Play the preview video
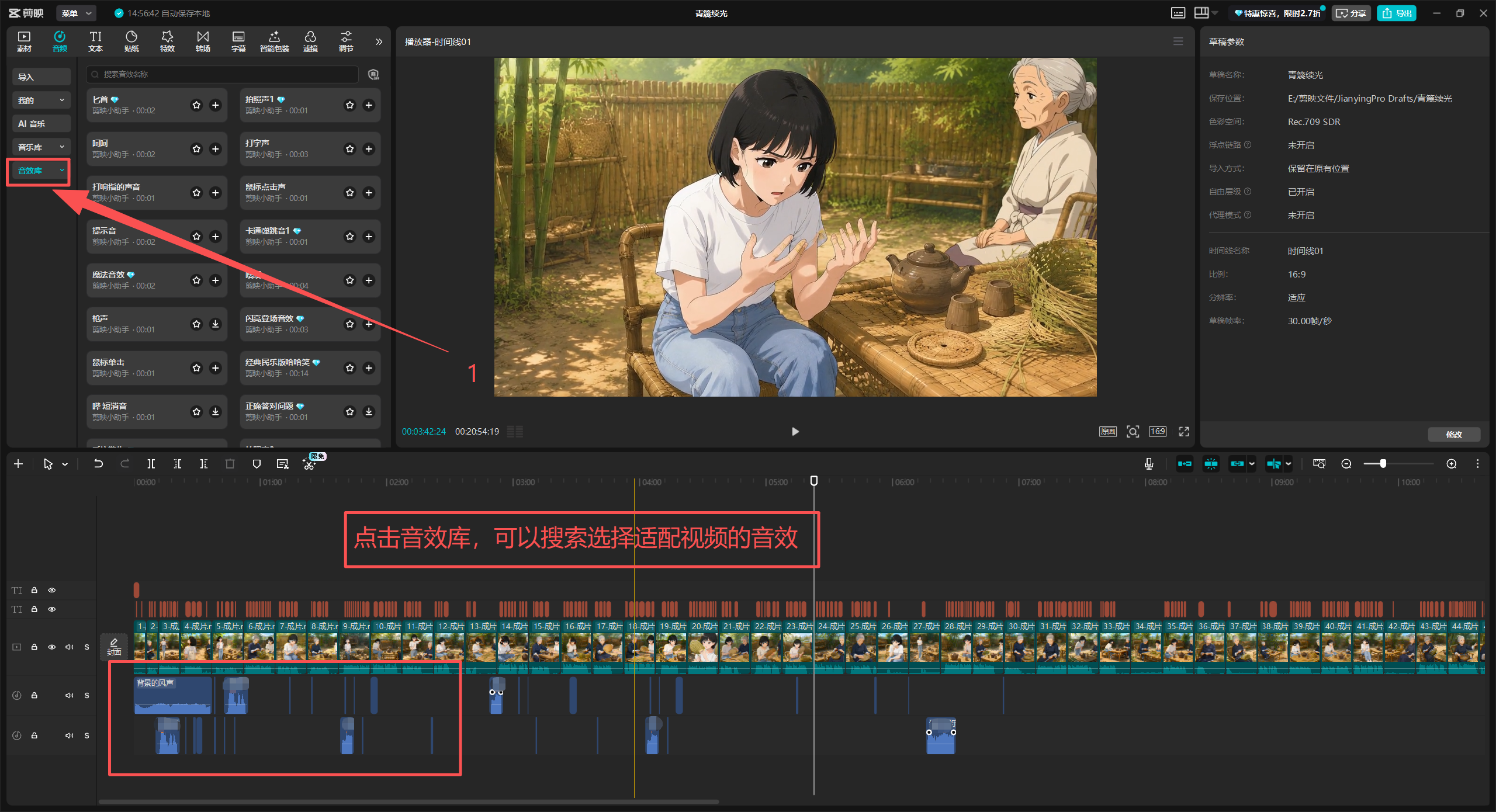Screen dimensions: 1496x812 click(x=795, y=432)
